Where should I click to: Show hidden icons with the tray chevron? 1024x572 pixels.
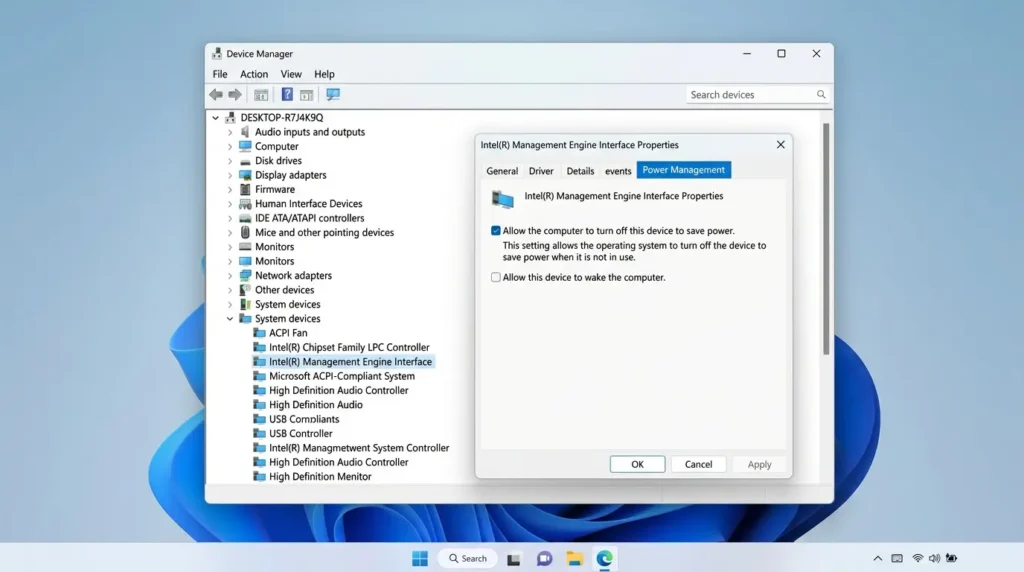tap(878, 558)
